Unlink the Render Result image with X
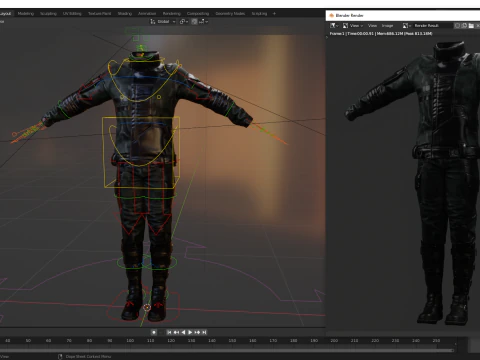Image resolution: width=480 pixels, height=360 pixels. pyautogui.click(x=477, y=26)
